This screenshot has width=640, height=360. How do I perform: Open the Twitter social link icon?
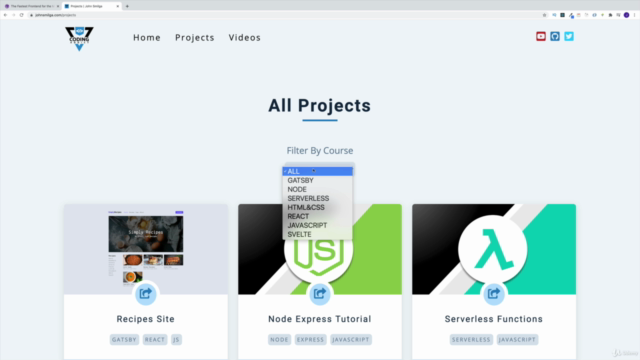[x=569, y=36]
